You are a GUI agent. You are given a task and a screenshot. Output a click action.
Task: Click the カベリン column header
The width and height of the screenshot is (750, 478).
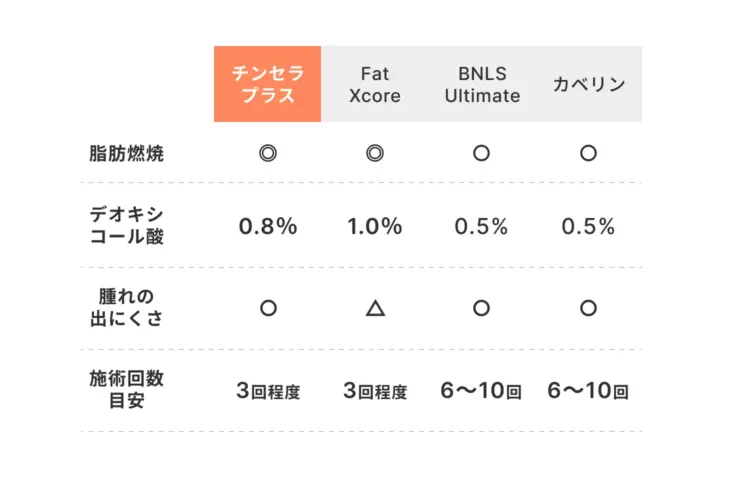tap(589, 84)
